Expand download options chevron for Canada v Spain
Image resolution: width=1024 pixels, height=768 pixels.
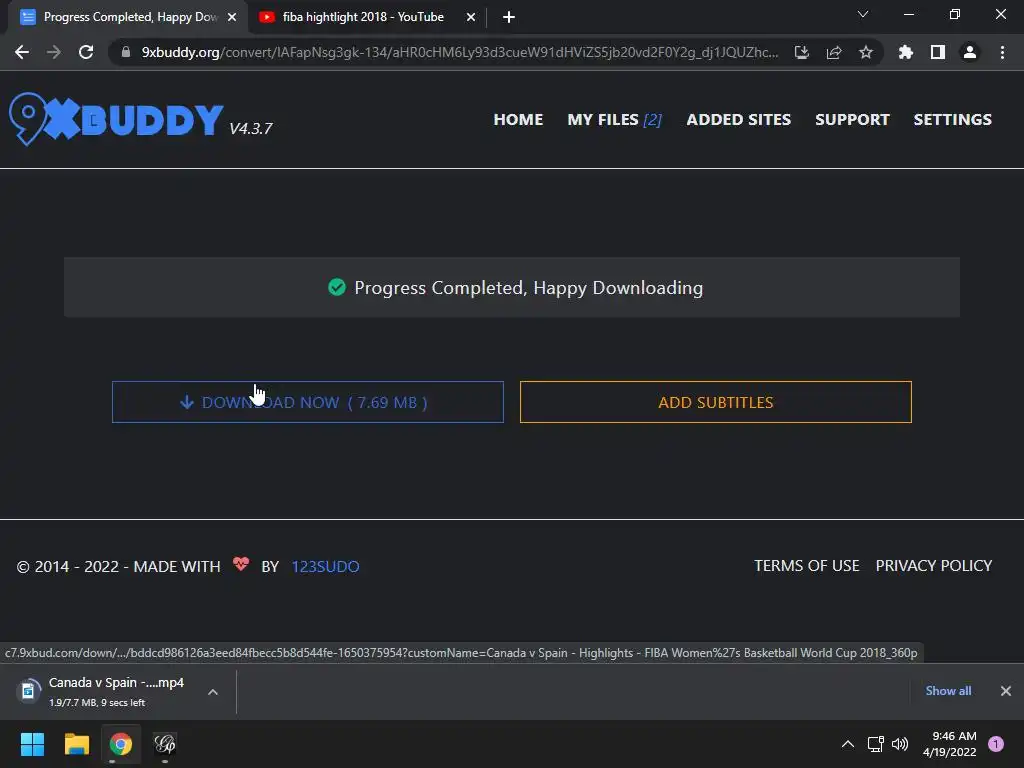[x=213, y=692]
